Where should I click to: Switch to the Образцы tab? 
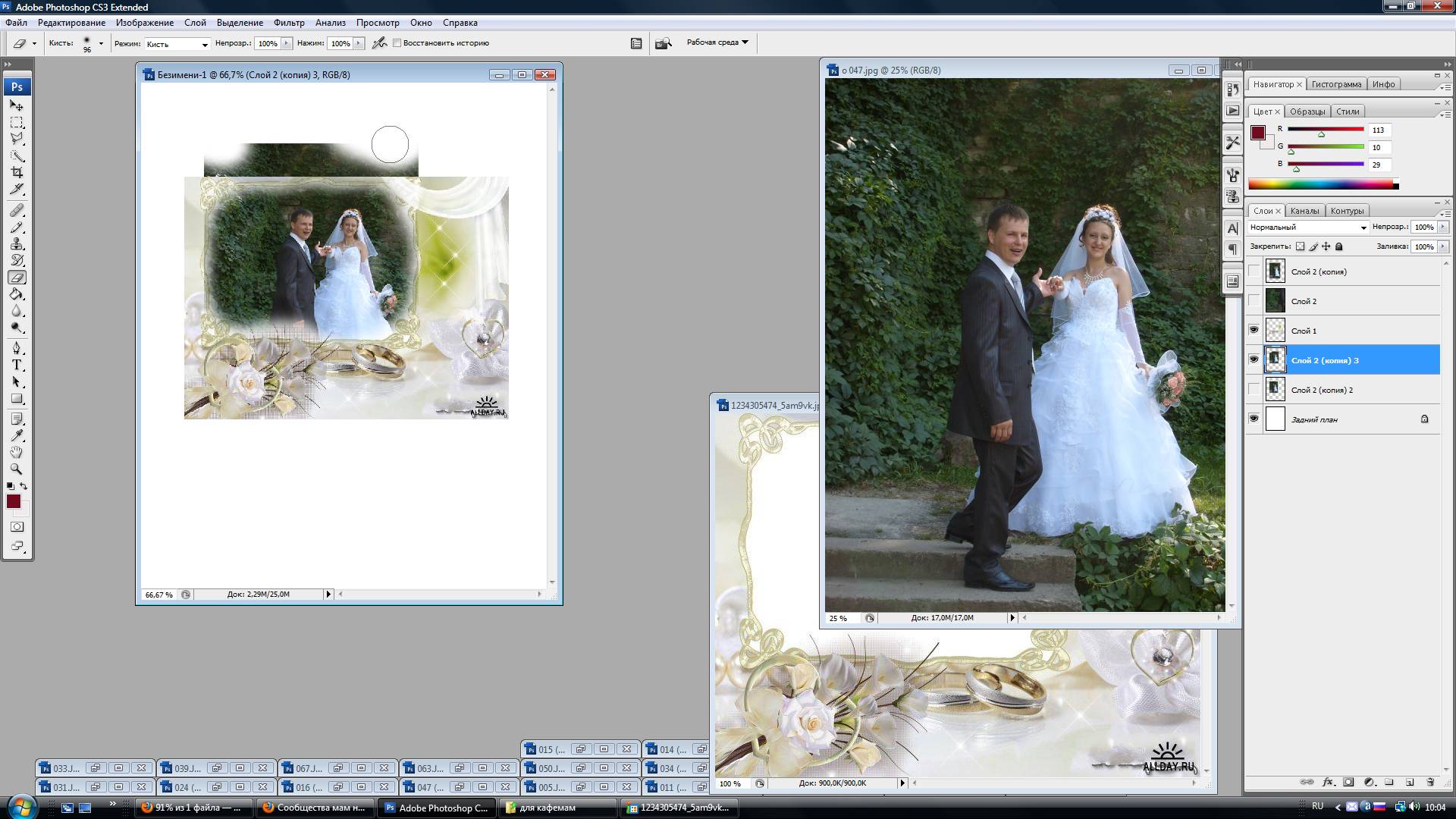click(1307, 111)
